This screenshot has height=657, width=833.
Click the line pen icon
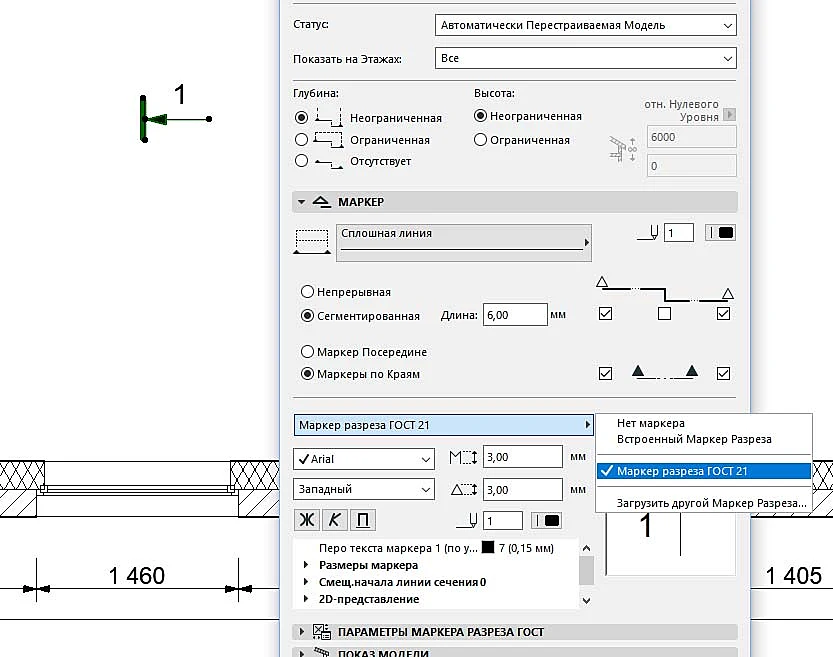(x=649, y=233)
